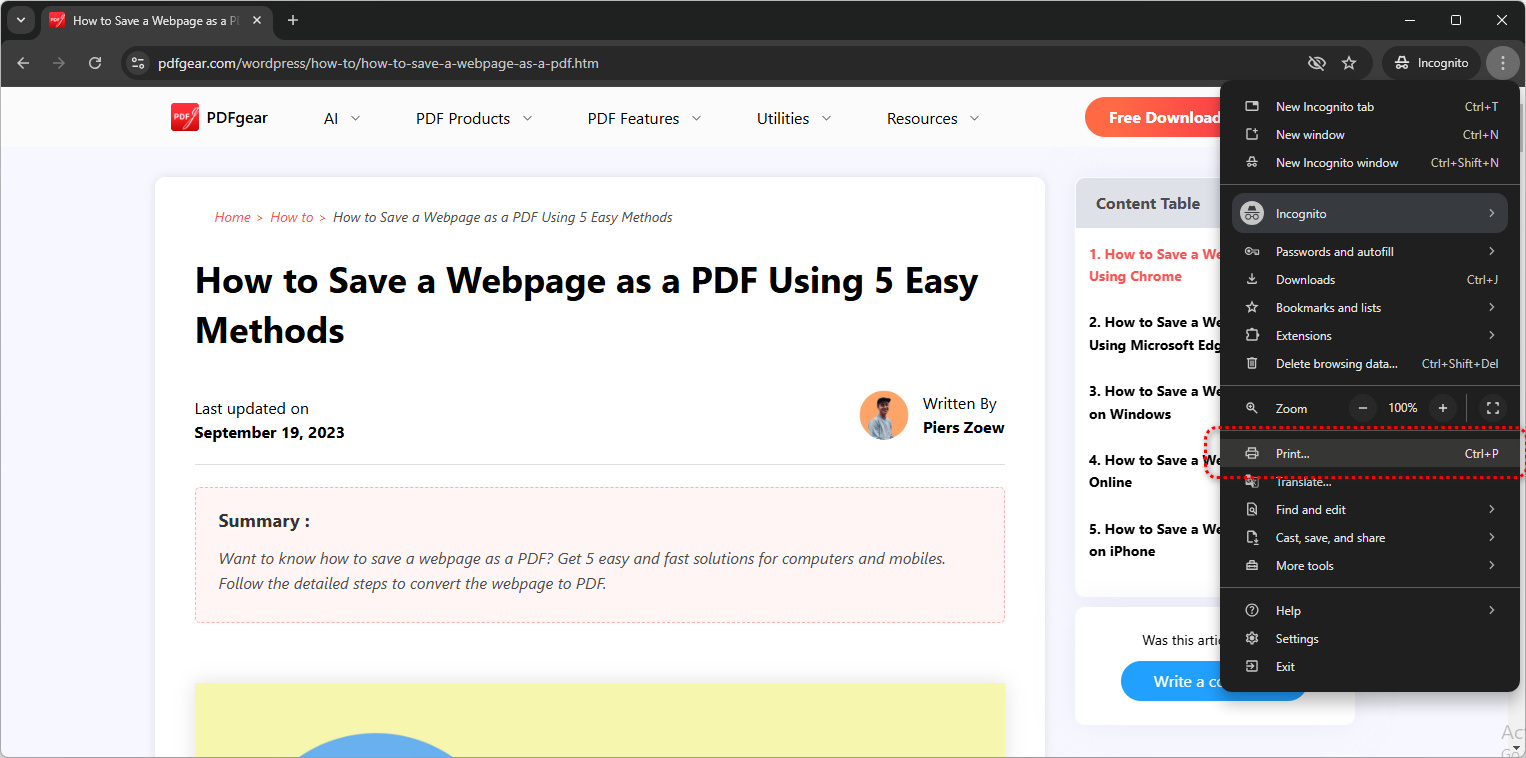The height and width of the screenshot is (758, 1526).
Task: Open author link Piers Zoew
Action: click(x=963, y=428)
